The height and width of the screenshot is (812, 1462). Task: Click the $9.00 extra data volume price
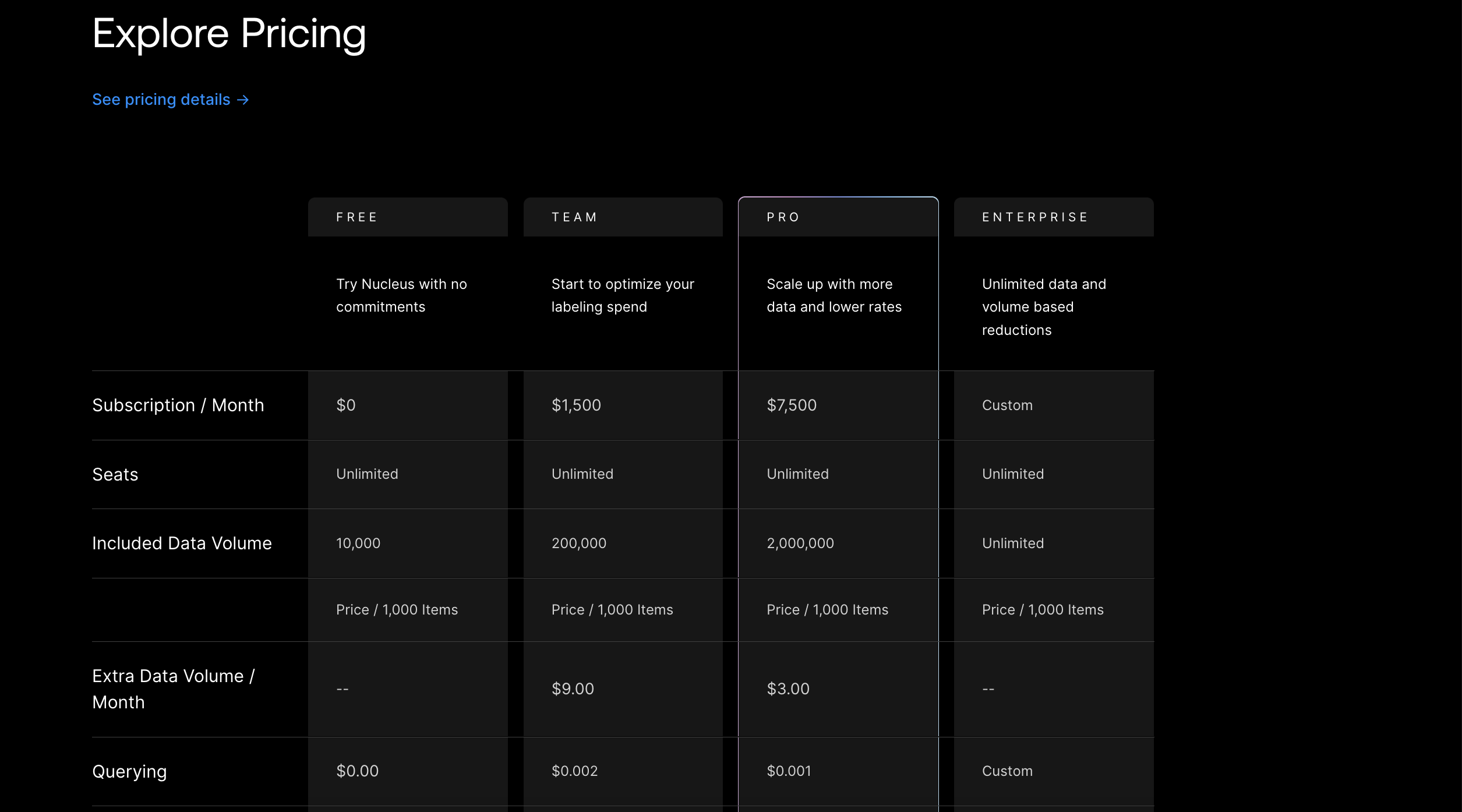pos(573,689)
